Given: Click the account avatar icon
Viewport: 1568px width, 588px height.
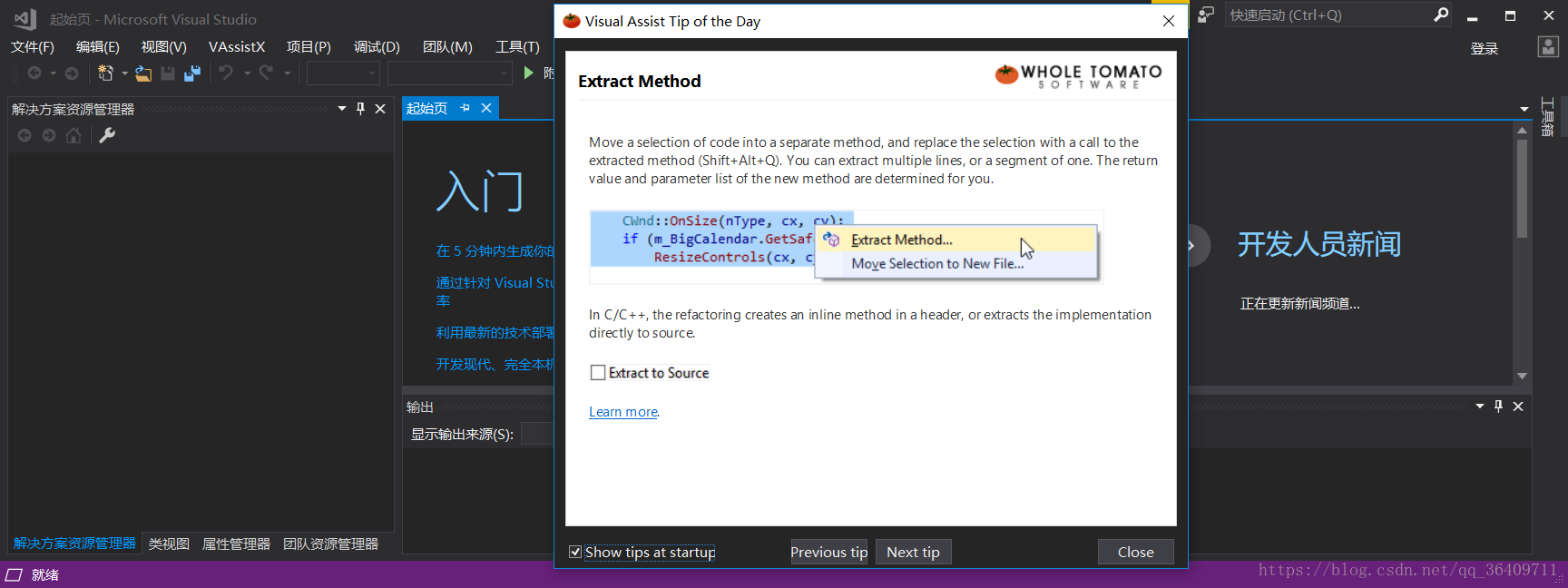Looking at the screenshot, I should [1549, 47].
